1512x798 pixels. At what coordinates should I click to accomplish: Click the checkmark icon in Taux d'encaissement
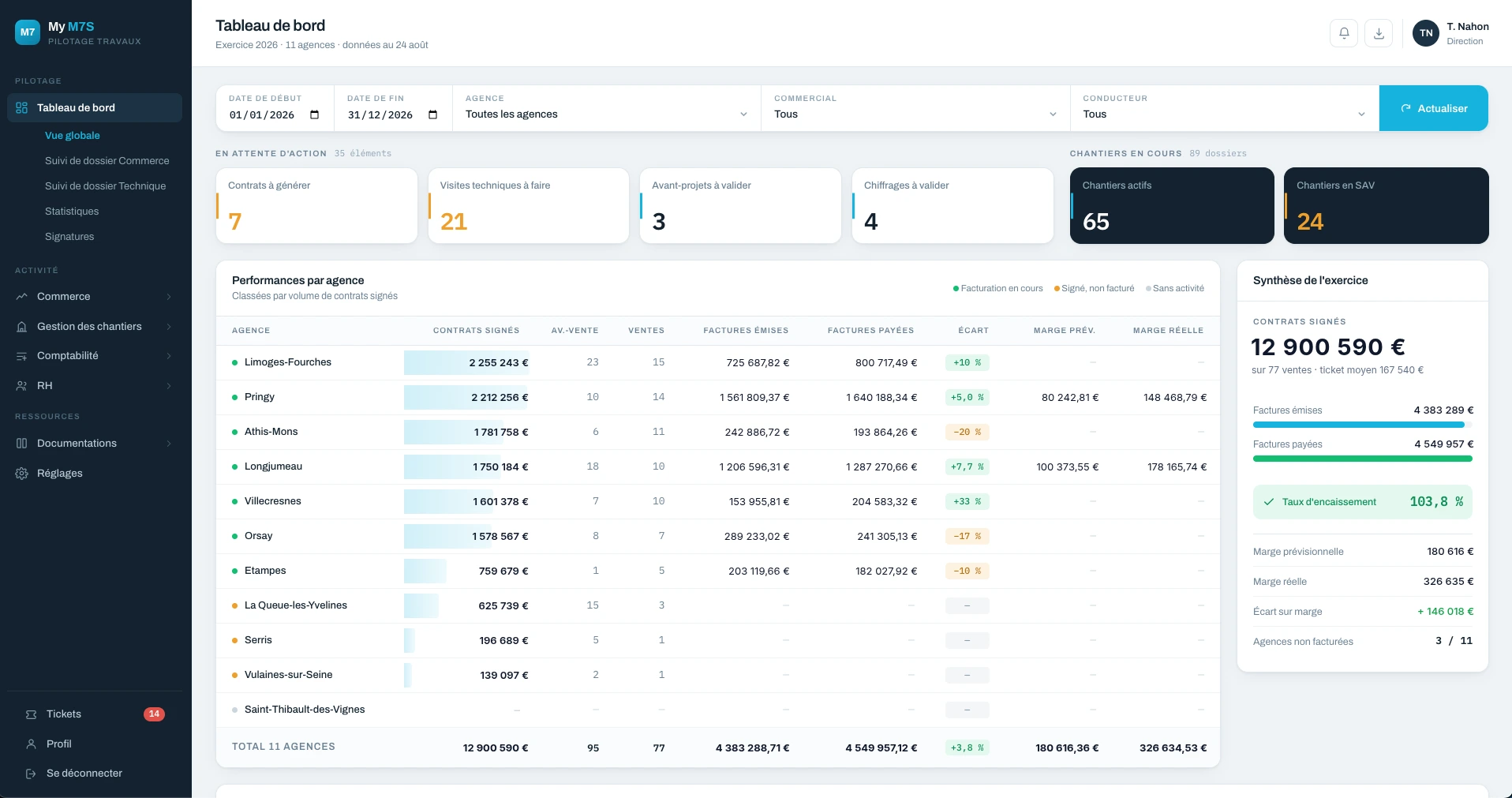click(1269, 502)
